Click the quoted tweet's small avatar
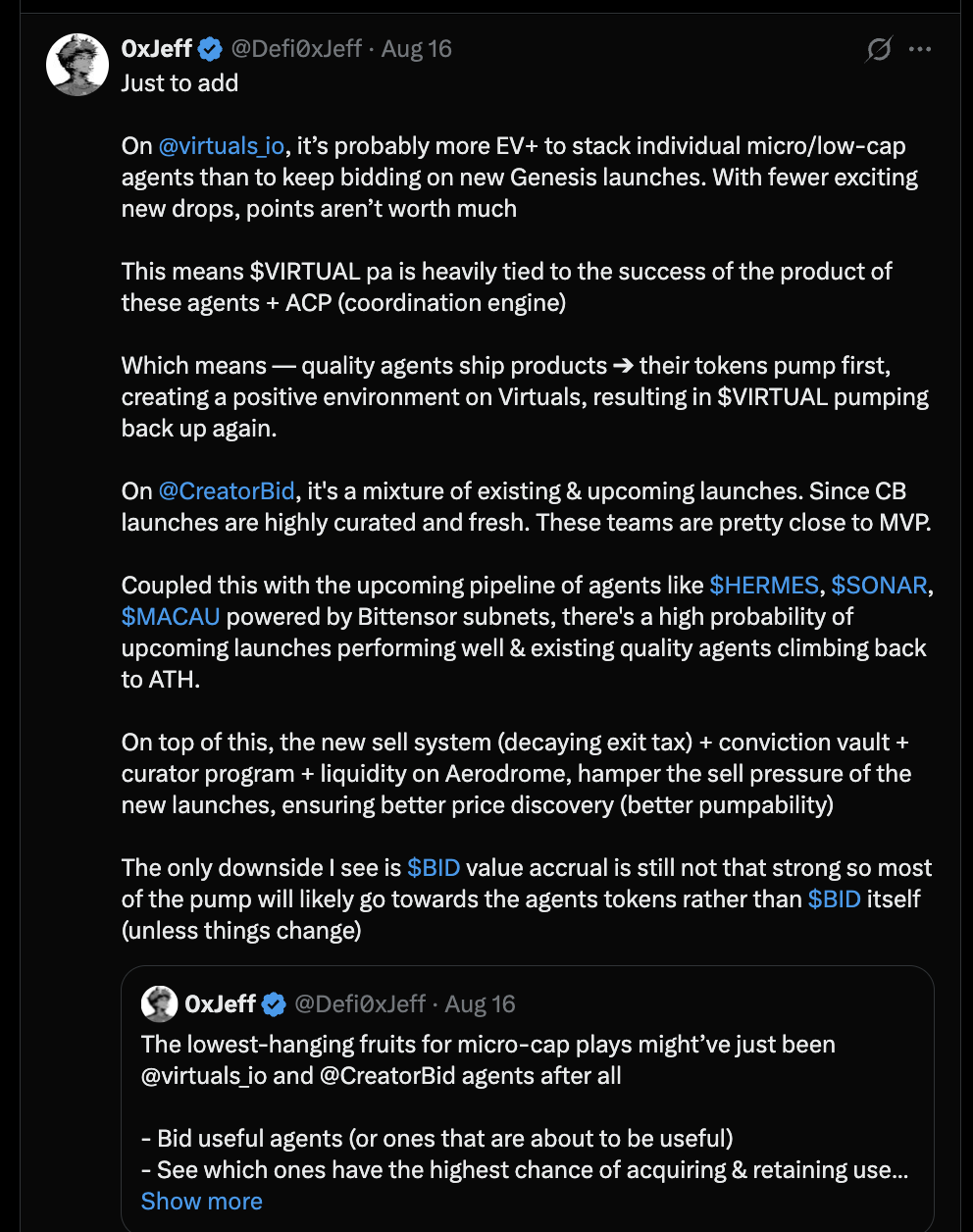 159,1003
